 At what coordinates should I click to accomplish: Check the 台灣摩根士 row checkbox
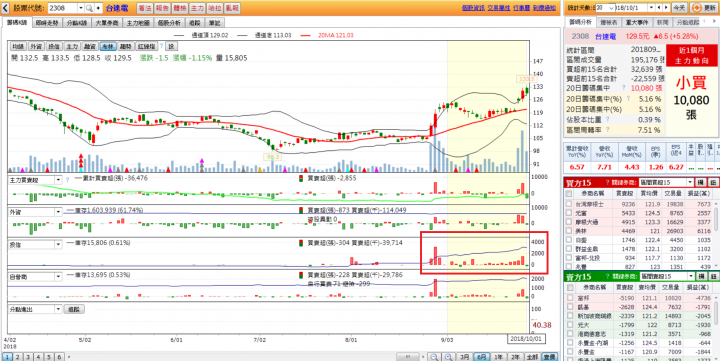(569, 204)
